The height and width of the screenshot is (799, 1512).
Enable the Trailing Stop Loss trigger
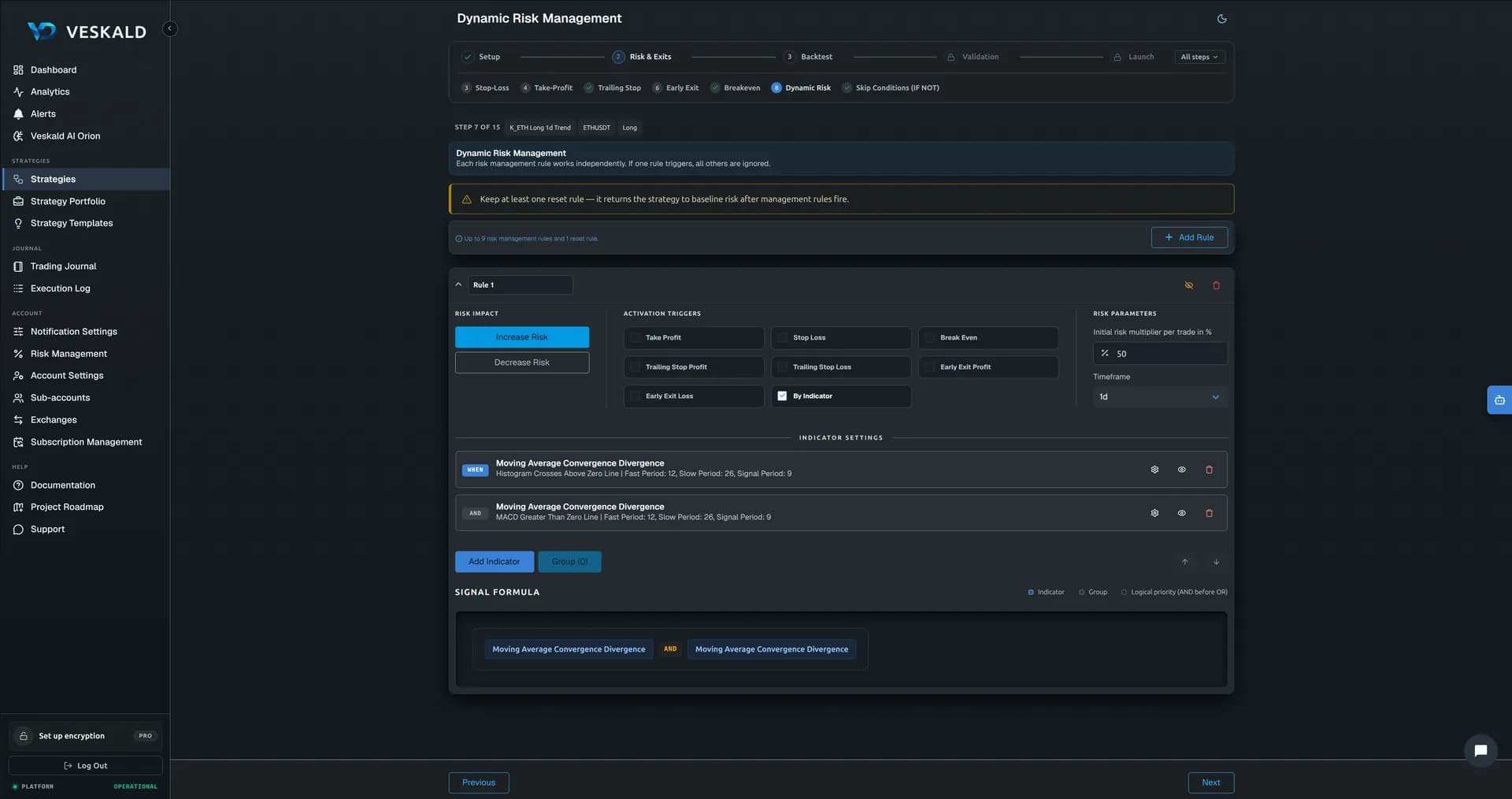tap(841, 367)
